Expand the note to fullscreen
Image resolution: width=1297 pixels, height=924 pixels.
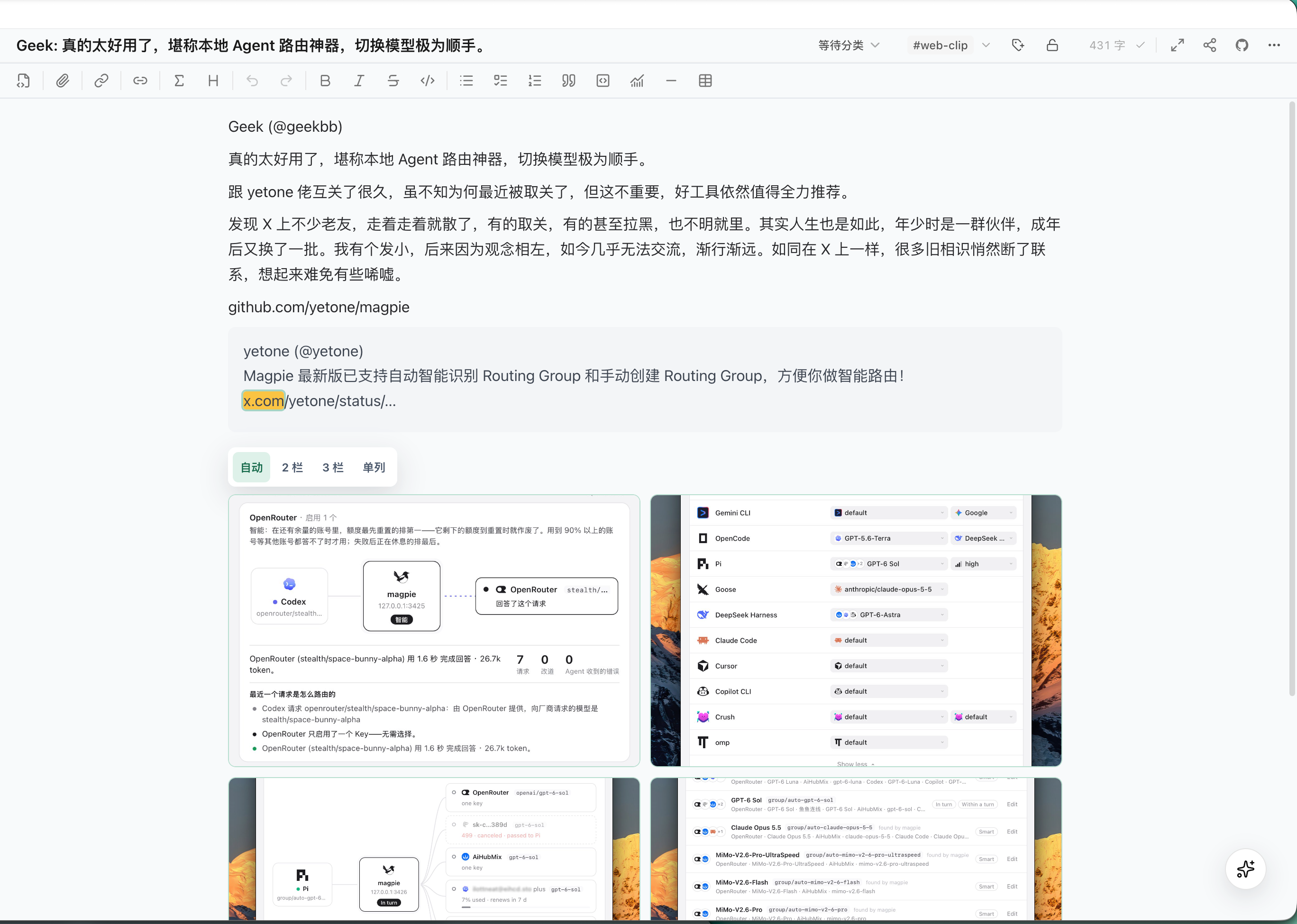pyautogui.click(x=1178, y=45)
